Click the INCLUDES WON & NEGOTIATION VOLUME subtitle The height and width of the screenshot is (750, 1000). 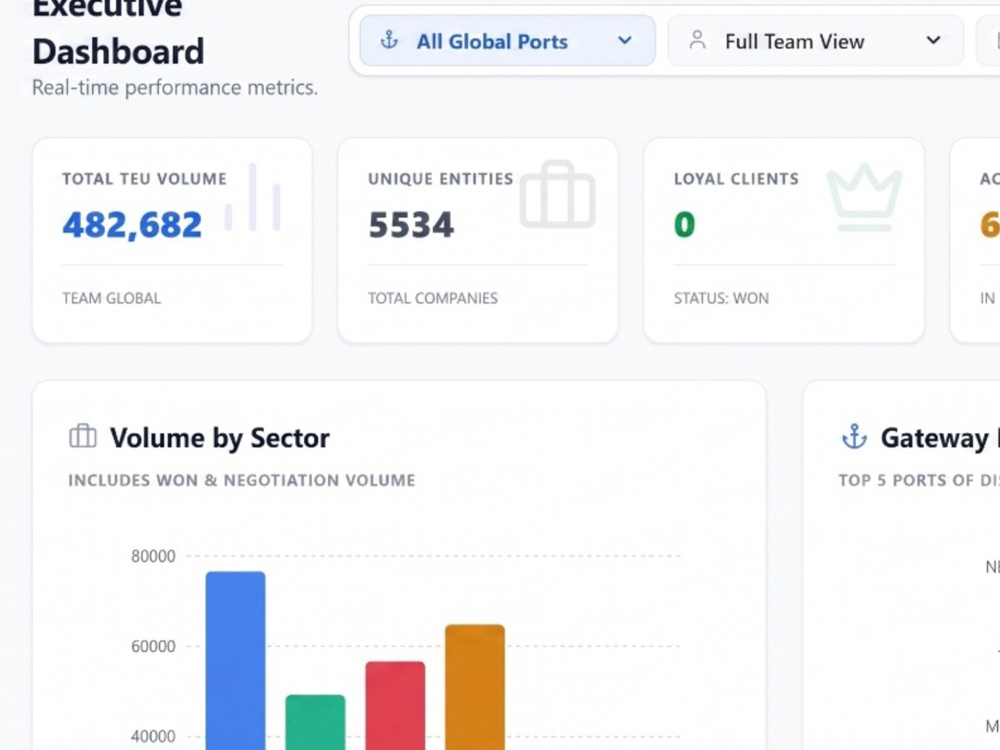(x=242, y=480)
